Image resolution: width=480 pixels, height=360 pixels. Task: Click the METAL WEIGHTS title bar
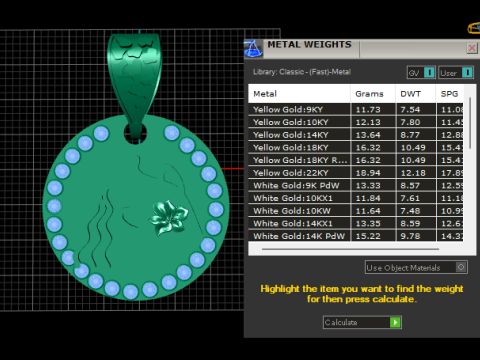(x=362, y=49)
